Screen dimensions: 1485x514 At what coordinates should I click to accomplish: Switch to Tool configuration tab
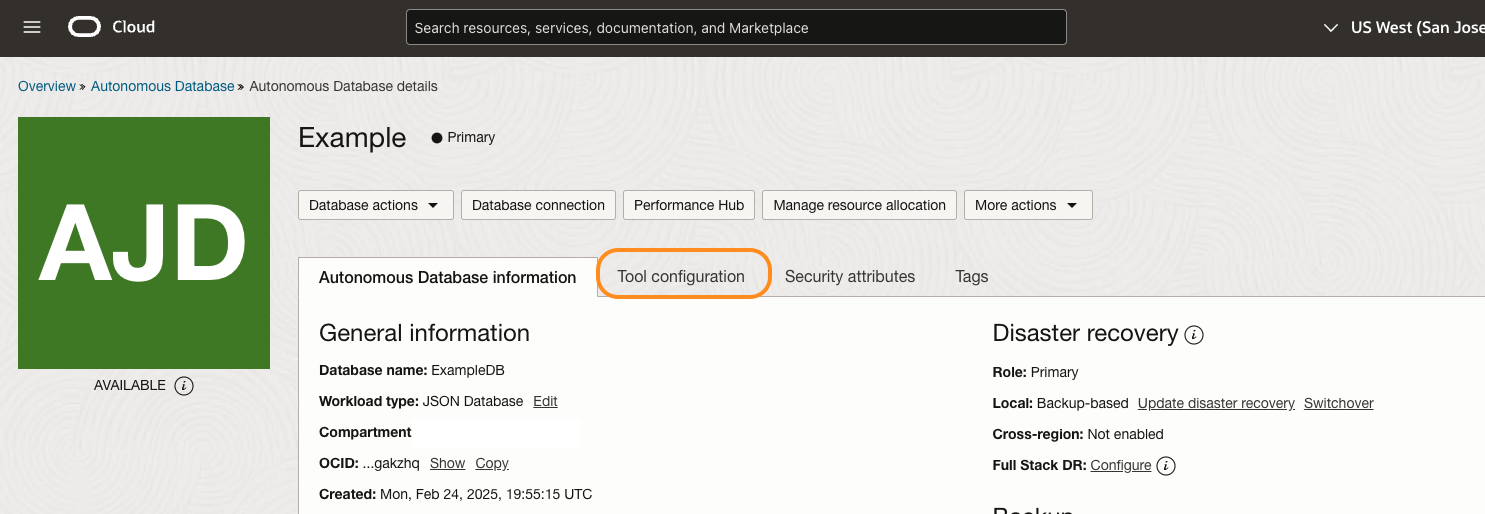coord(681,276)
